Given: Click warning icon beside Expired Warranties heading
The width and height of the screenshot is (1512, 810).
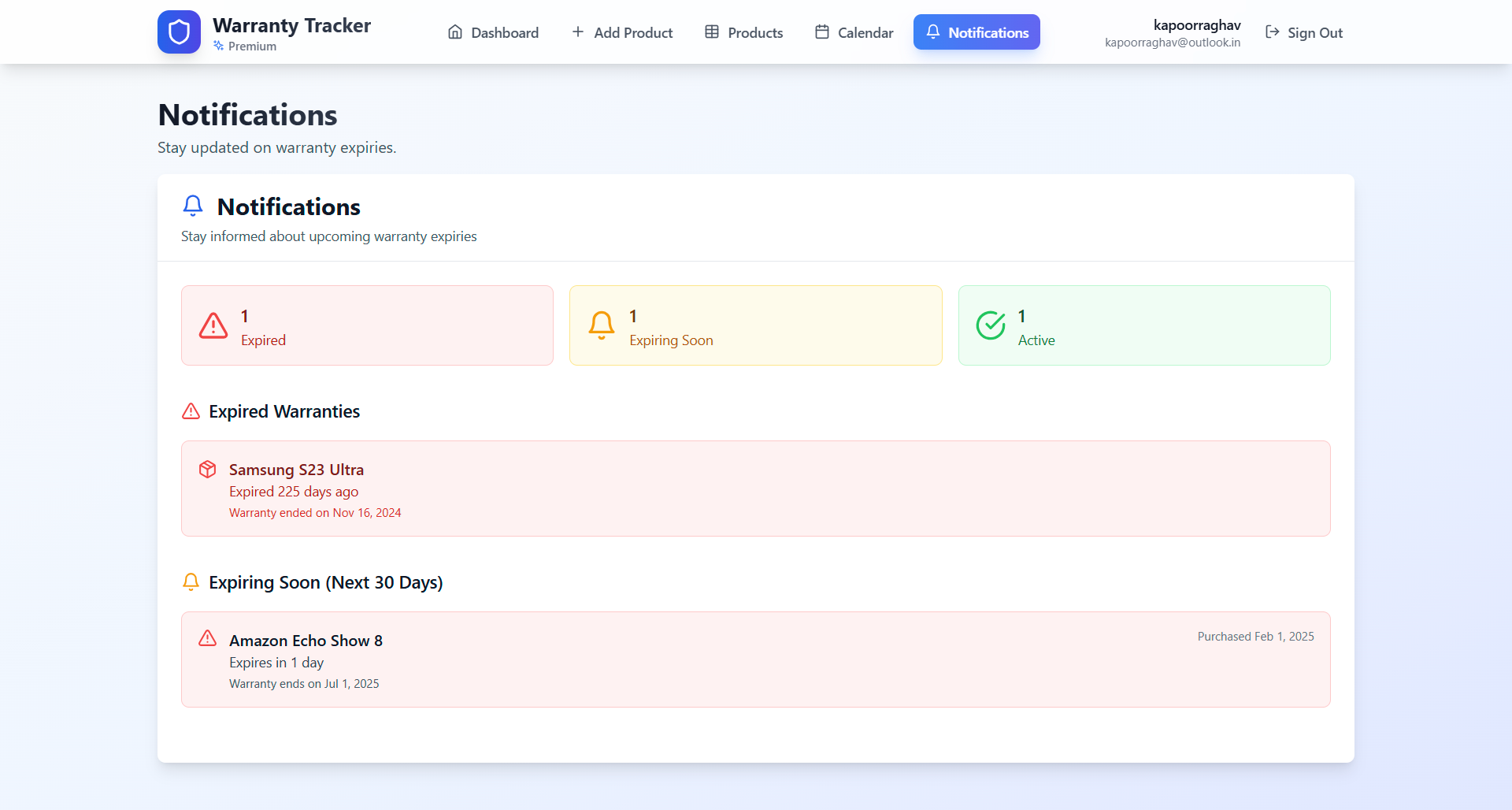Looking at the screenshot, I should click(191, 411).
